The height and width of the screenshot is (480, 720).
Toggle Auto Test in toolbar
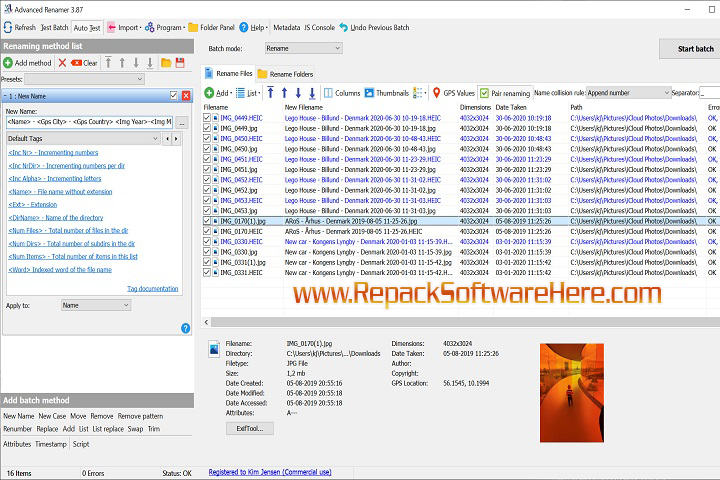pyautogui.click(x=87, y=28)
